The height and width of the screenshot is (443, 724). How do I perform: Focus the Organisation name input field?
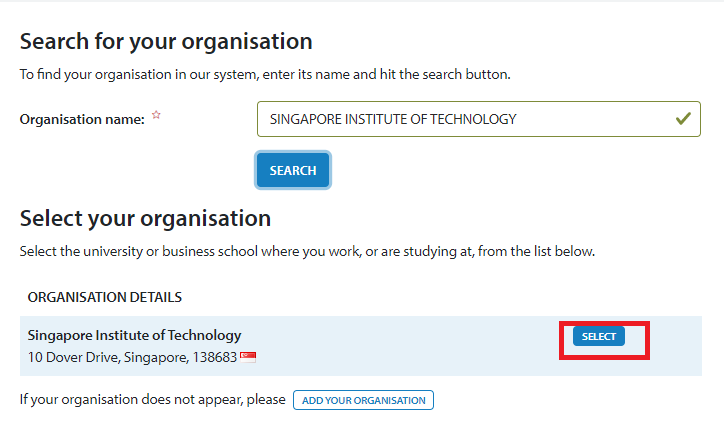click(479, 119)
